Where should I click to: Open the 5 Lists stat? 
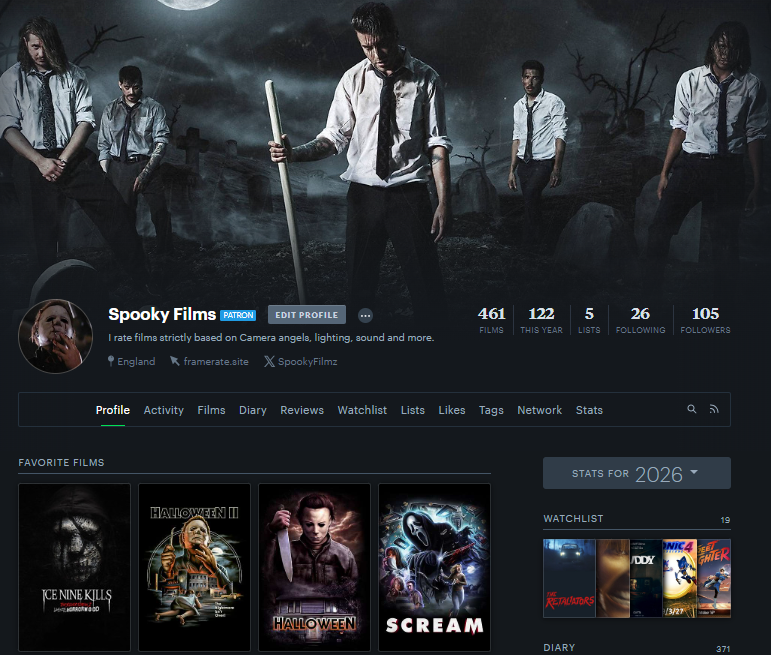coord(589,320)
